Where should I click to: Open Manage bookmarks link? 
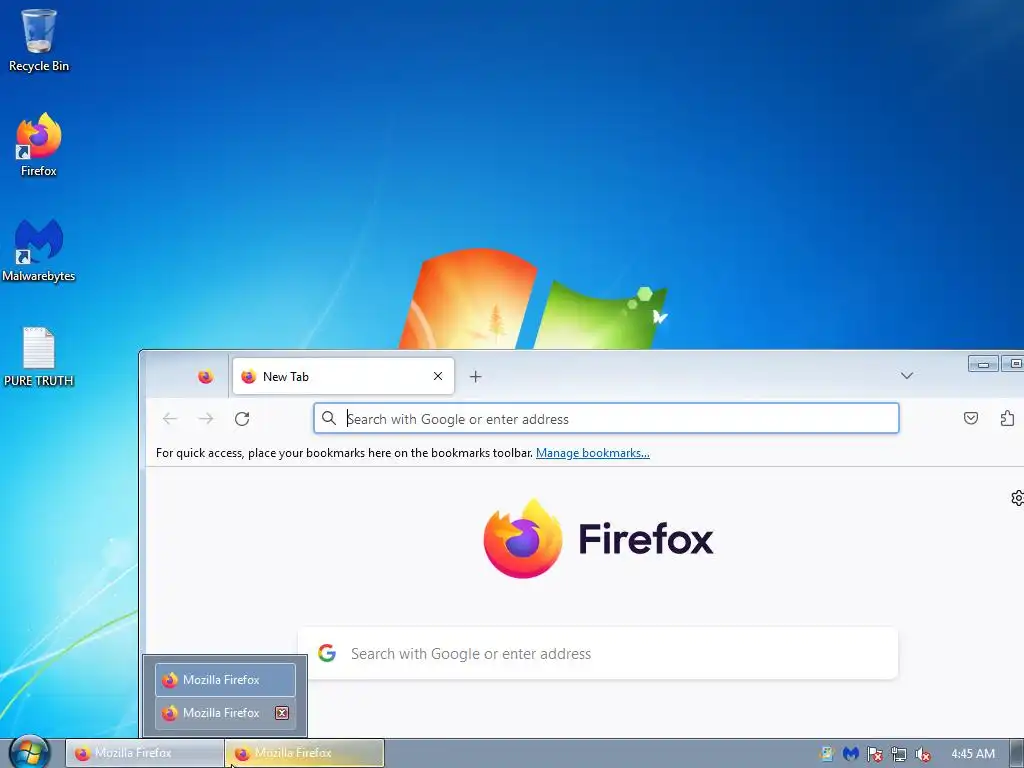(592, 453)
